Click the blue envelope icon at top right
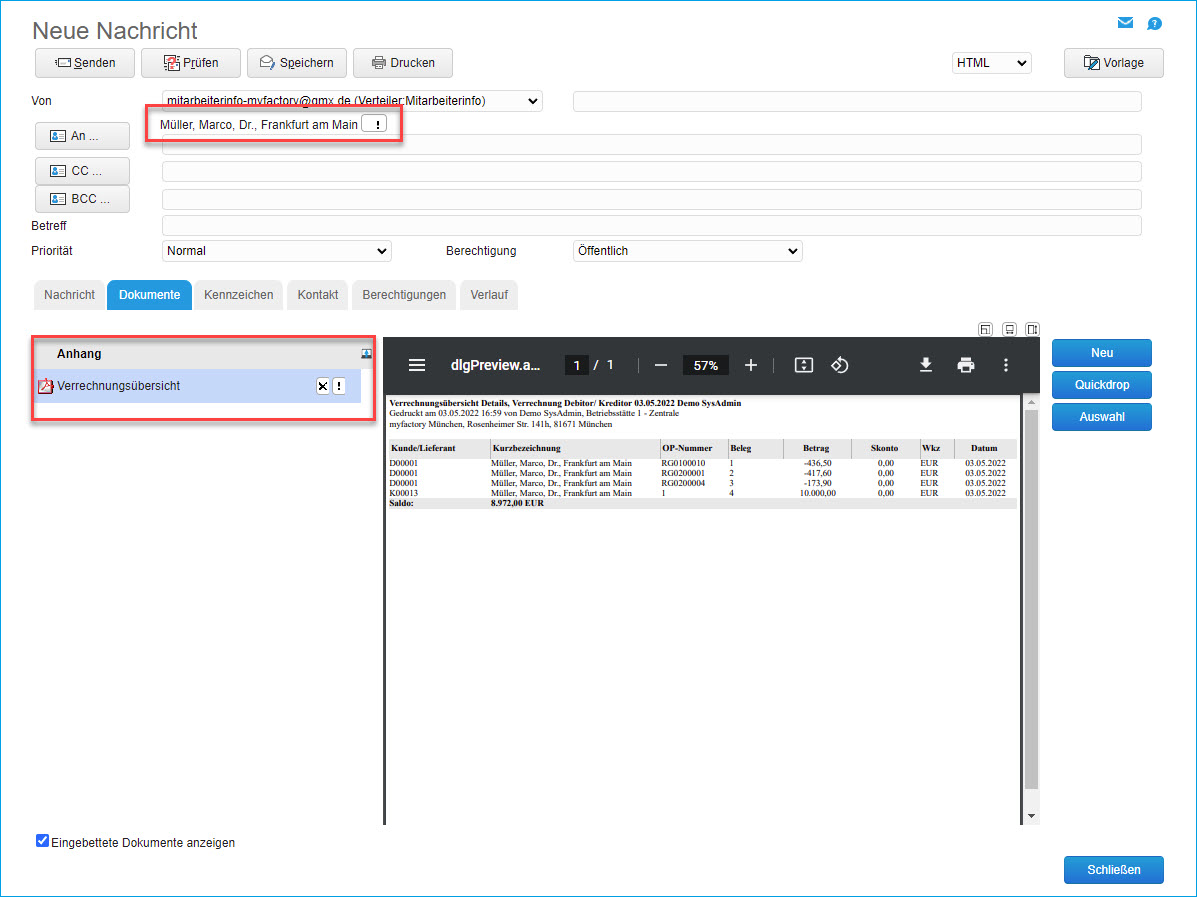The image size is (1197, 897). [x=1125, y=23]
